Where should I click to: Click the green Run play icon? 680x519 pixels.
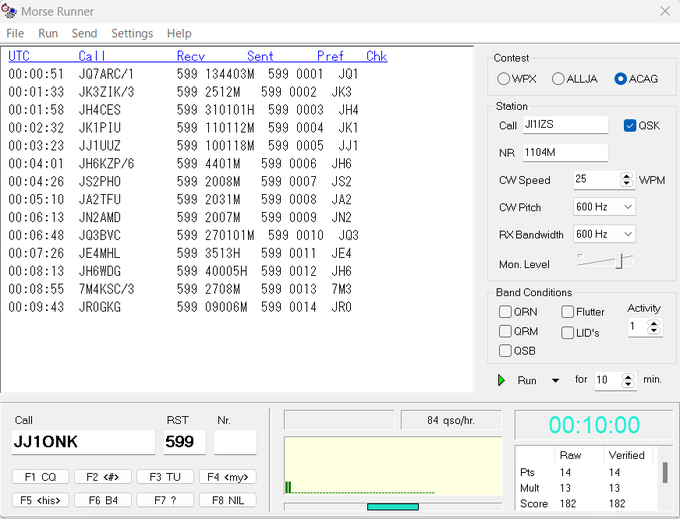[501, 380]
